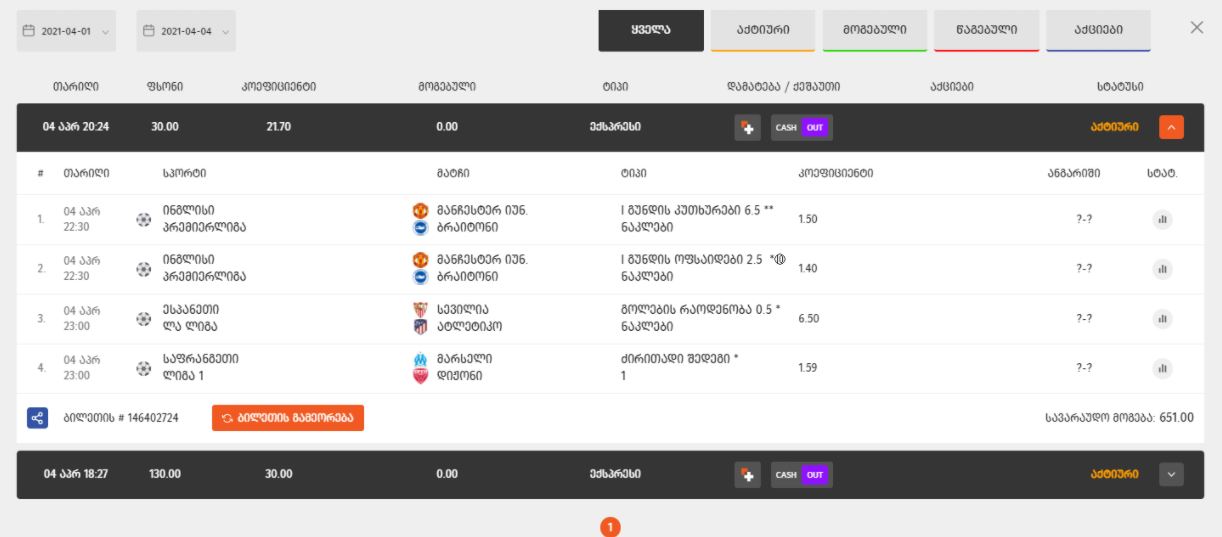
Task: Click the football icon in ესპანეთი row
Action: (144, 318)
